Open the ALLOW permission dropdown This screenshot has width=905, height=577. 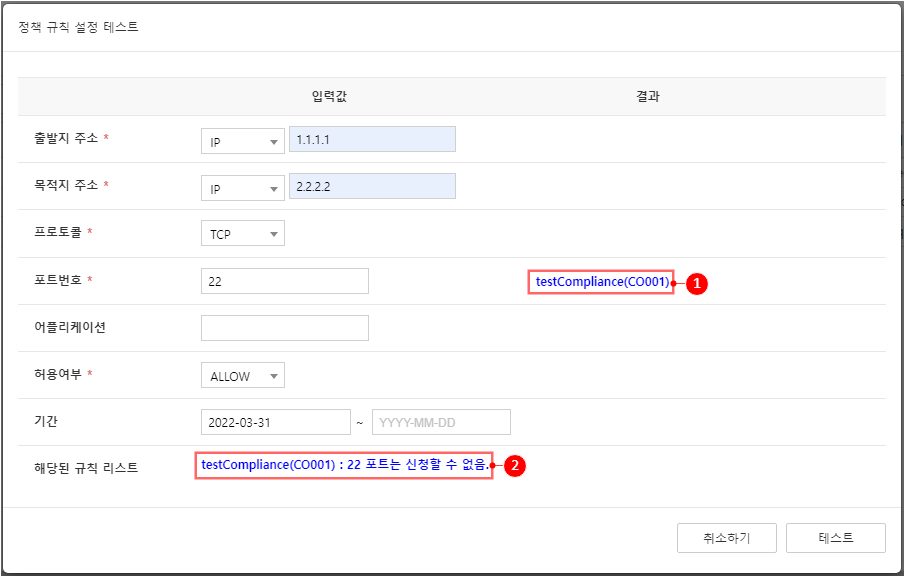pyautogui.click(x=242, y=375)
